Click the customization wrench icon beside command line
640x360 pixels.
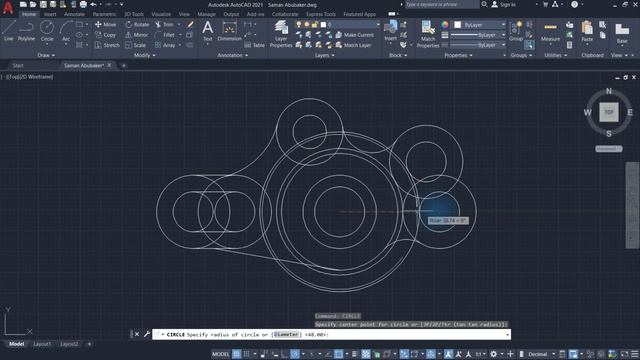point(147,334)
